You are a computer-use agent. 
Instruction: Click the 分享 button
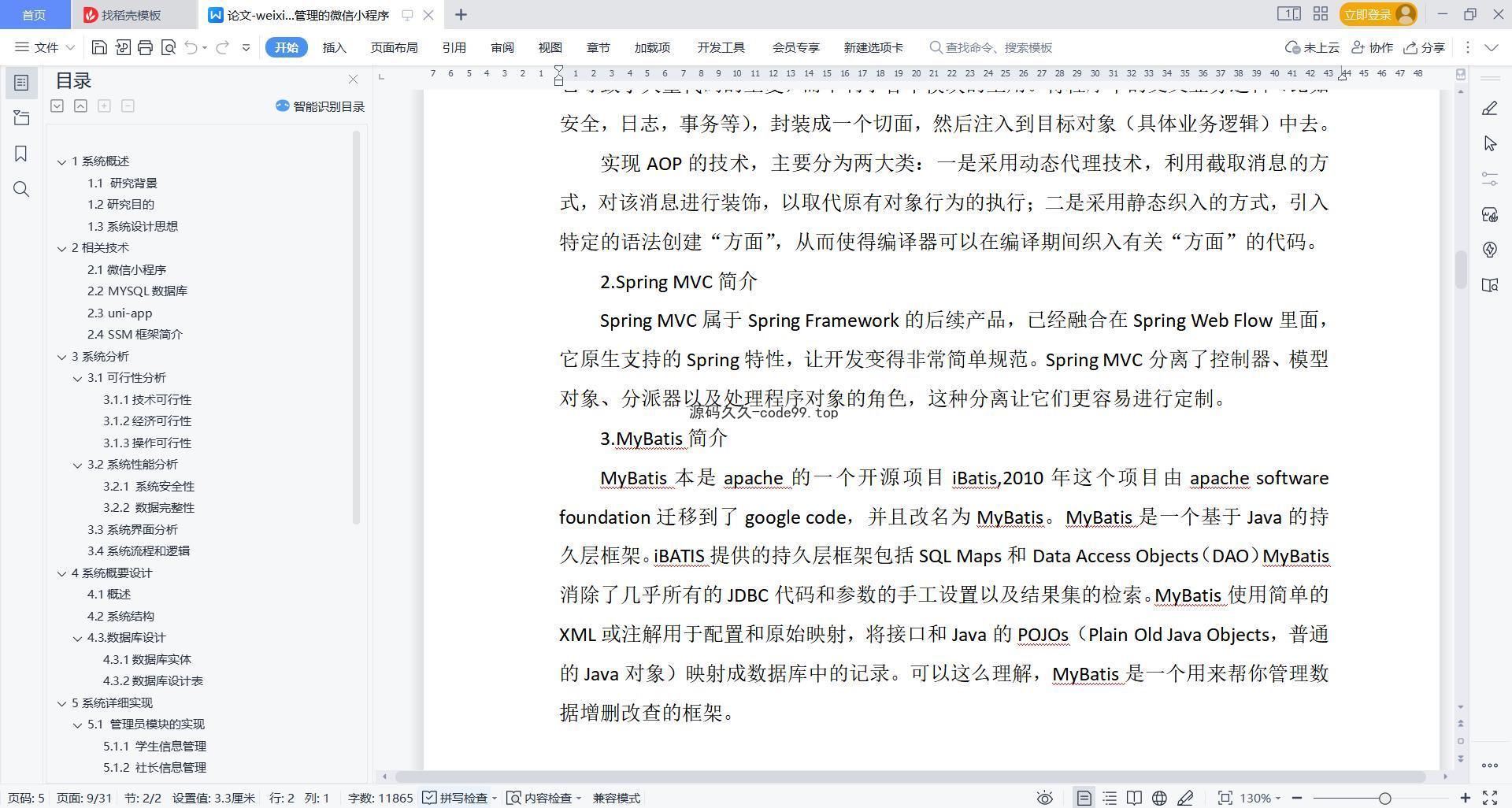point(1424,47)
